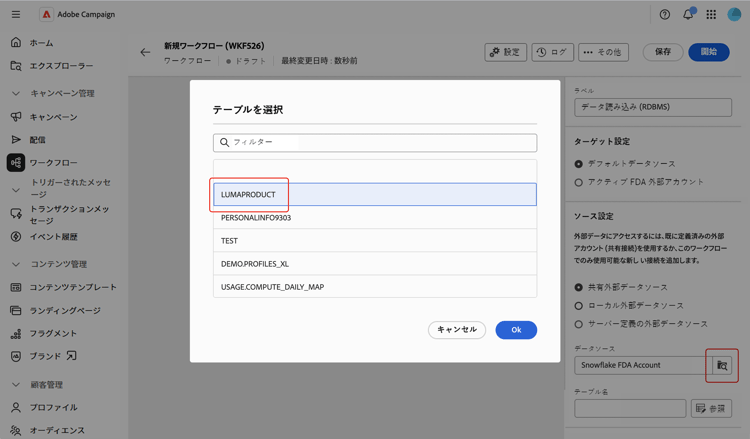Click the 開始 start button
750x439 pixels.
[x=709, y=52]
